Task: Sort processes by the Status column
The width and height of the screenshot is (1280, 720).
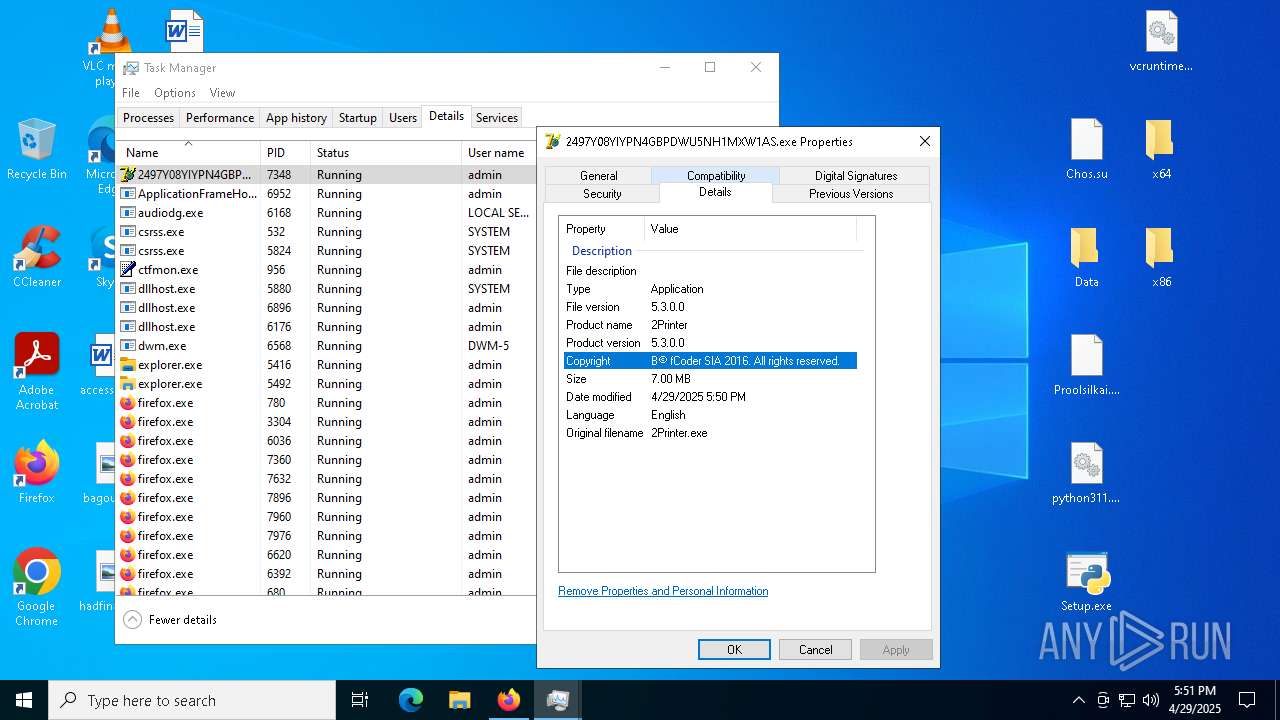Action: click(x=385, y=152)
